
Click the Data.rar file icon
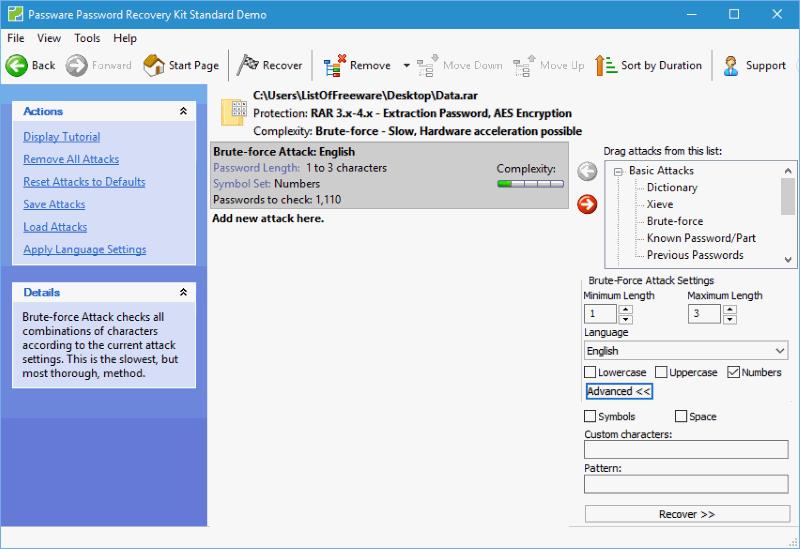pyautogui.click(x=234, y=113)
